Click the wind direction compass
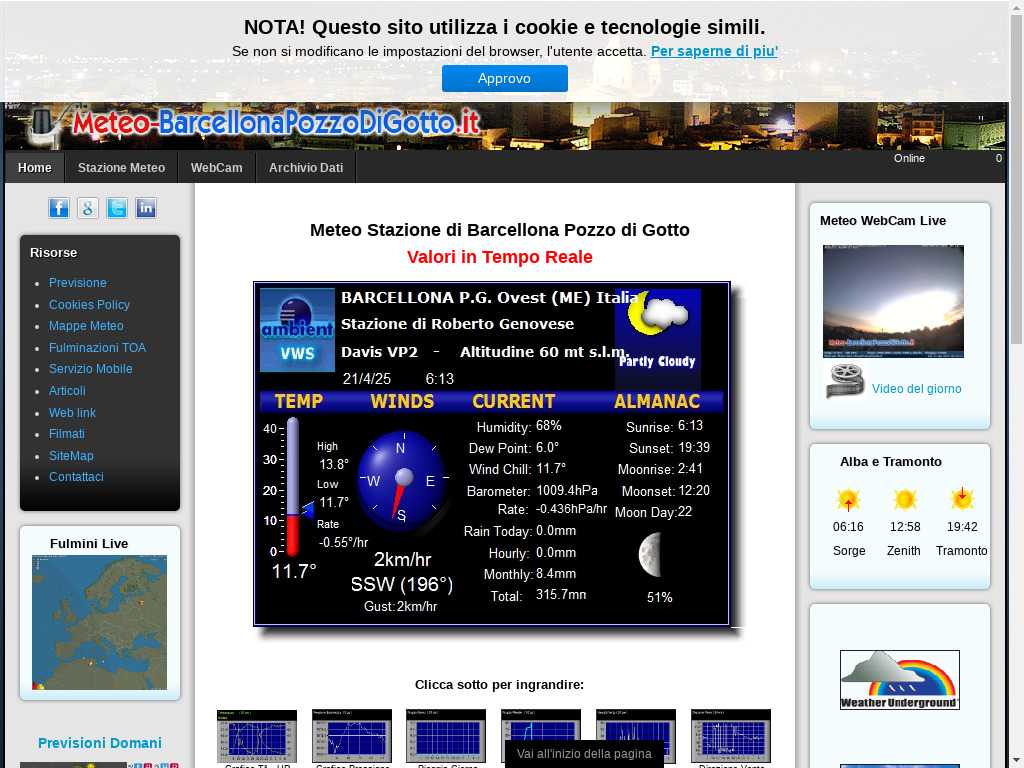Viewport: 1024px width, 768px height. tap(403, 481)
